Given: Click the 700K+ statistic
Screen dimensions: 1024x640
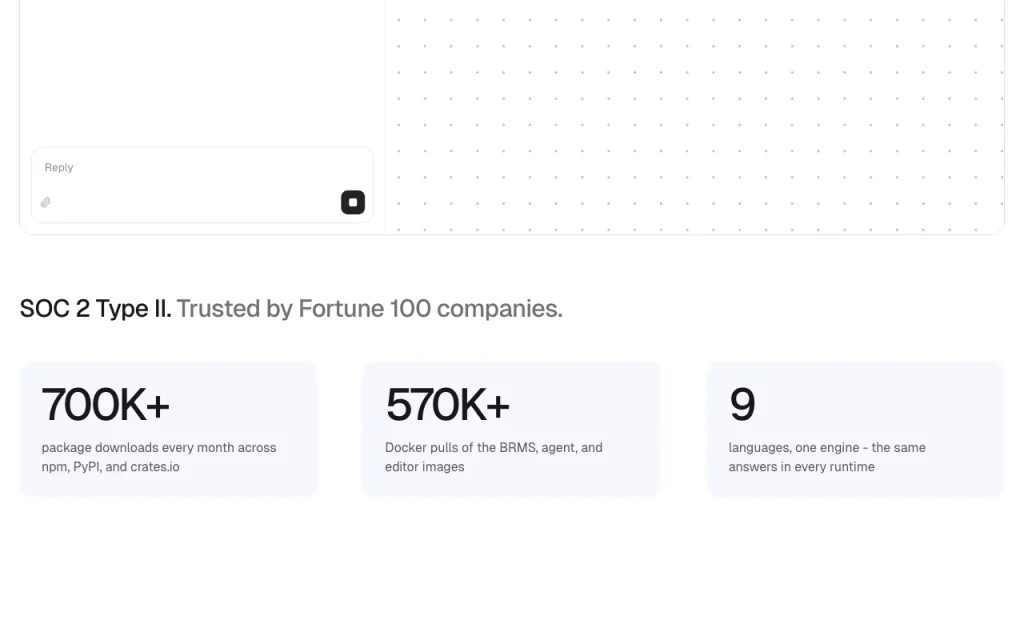Looking at the screenshot, I should click(x=105, y=404).
